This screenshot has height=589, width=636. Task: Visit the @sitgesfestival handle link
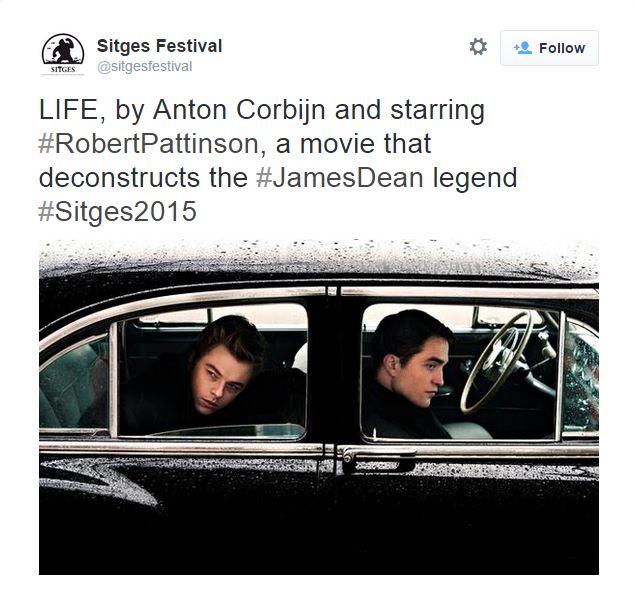[144, 67]
